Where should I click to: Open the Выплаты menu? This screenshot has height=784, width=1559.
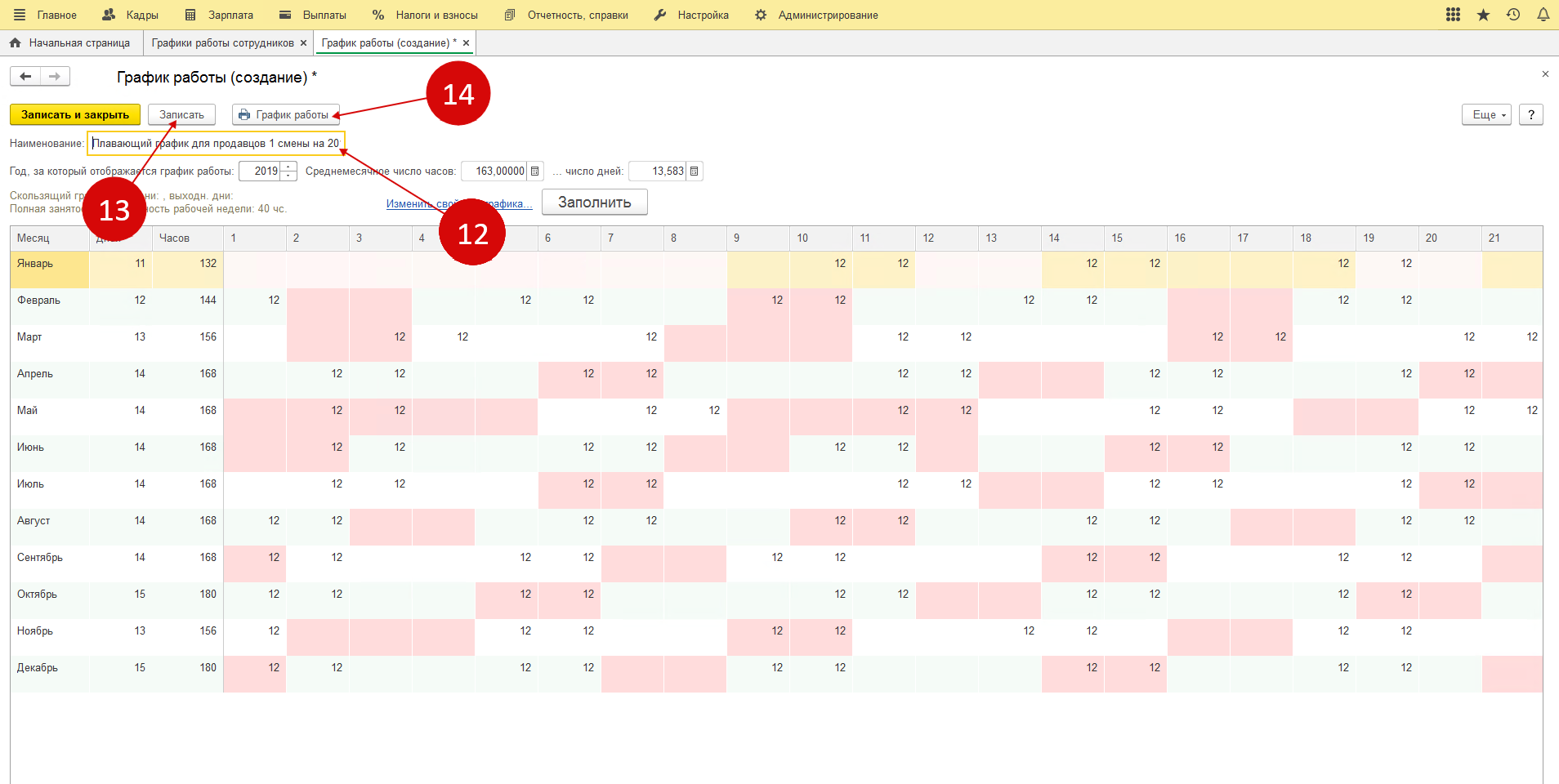tap(313, 15)
